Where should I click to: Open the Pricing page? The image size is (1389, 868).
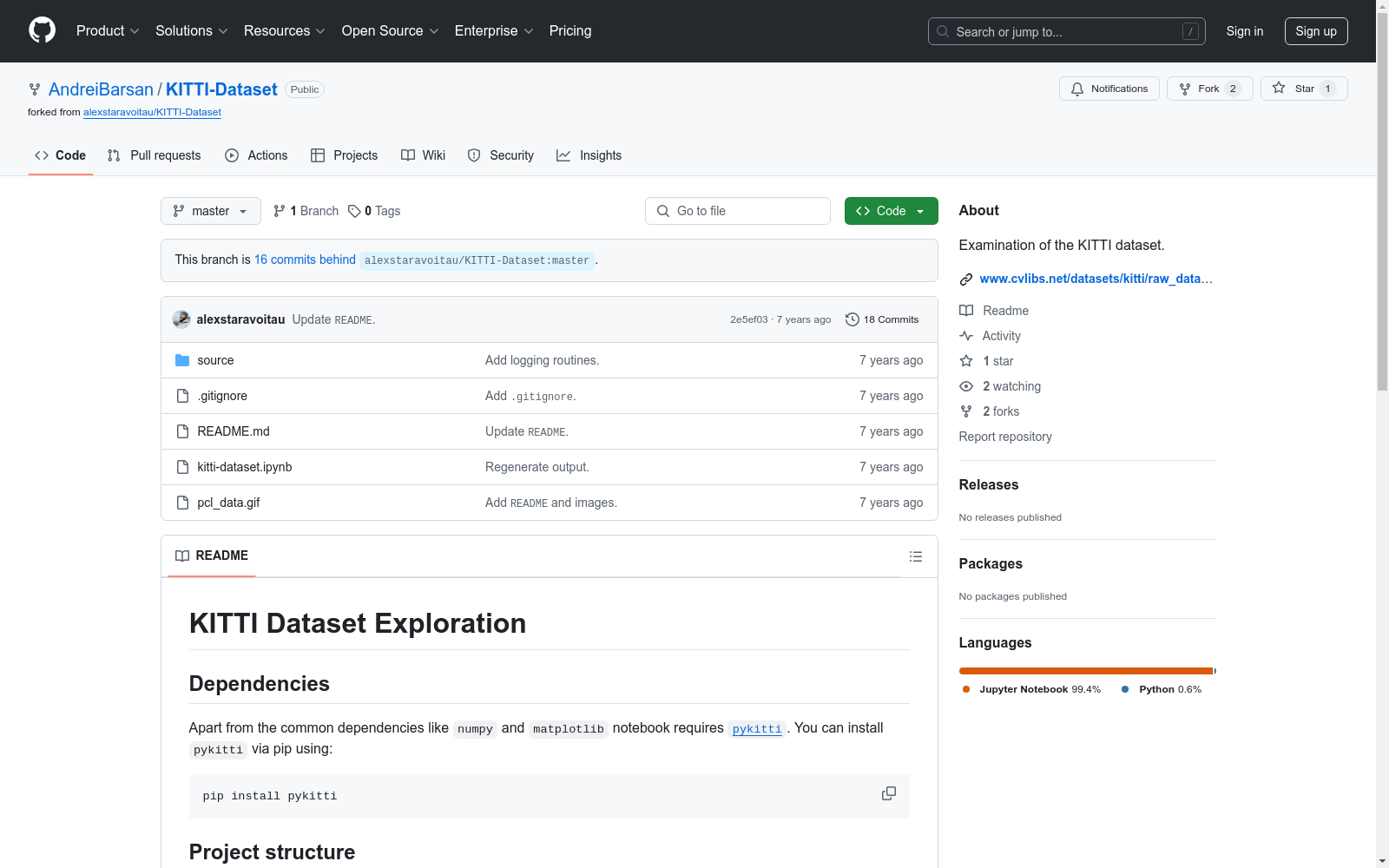570,30
